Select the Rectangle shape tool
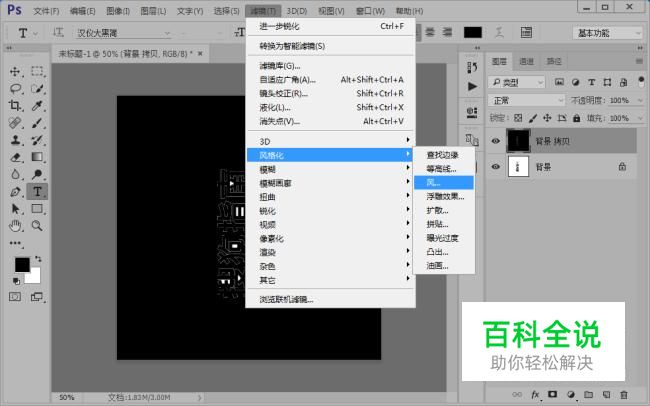This screenshot has height=406, width=650. (x=37, y=209)
